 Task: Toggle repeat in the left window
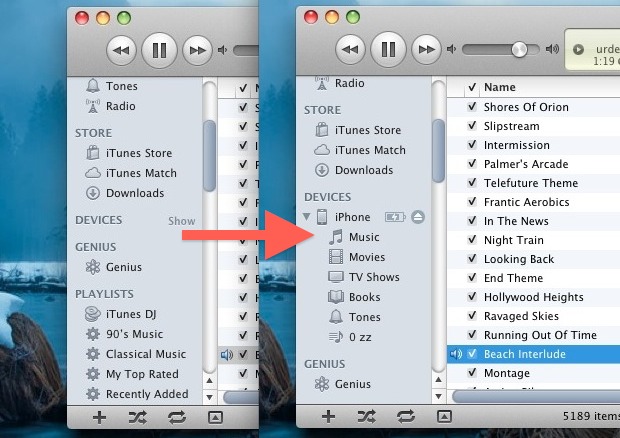177,417
